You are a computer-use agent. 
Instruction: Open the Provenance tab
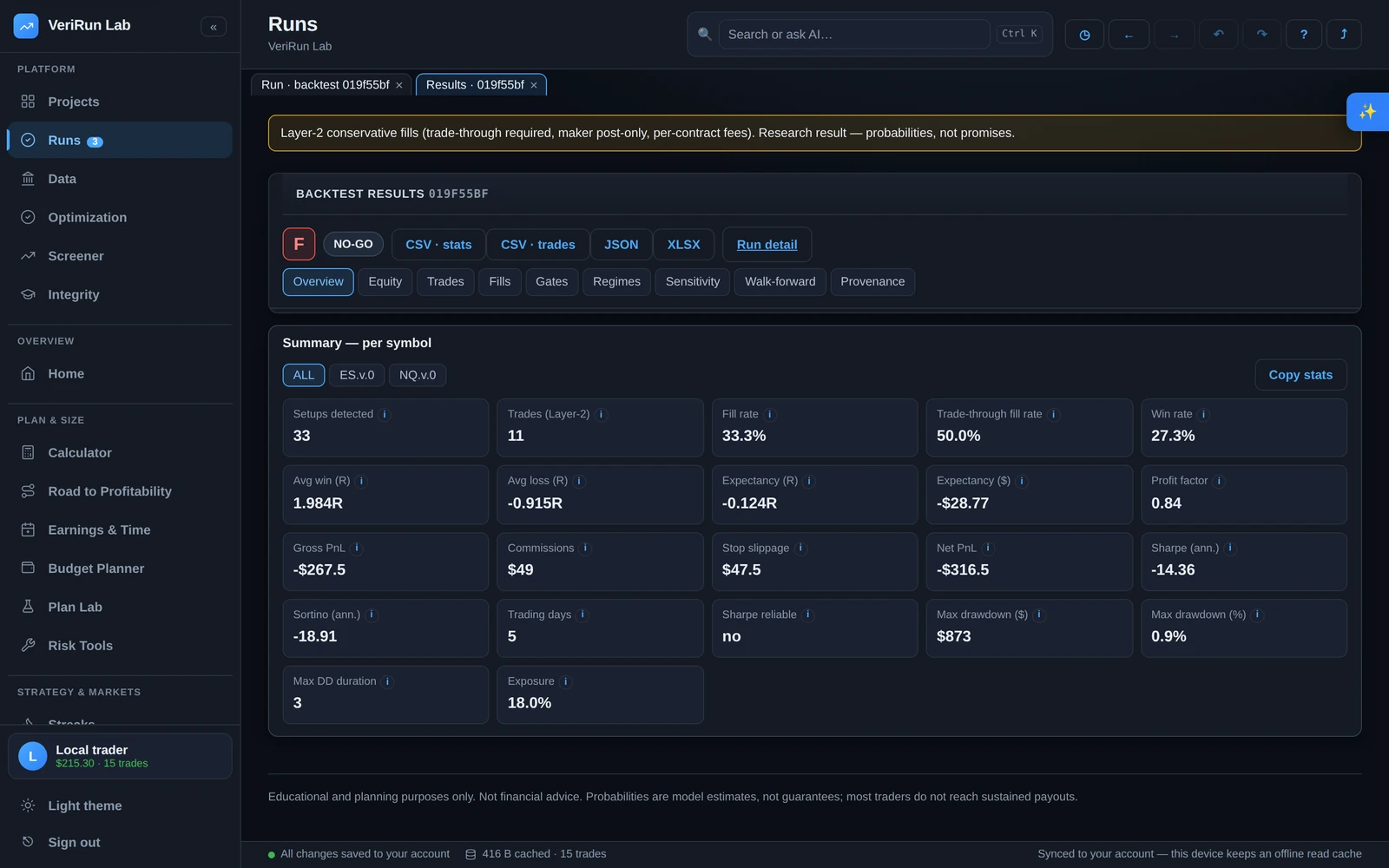pos(872,282)
